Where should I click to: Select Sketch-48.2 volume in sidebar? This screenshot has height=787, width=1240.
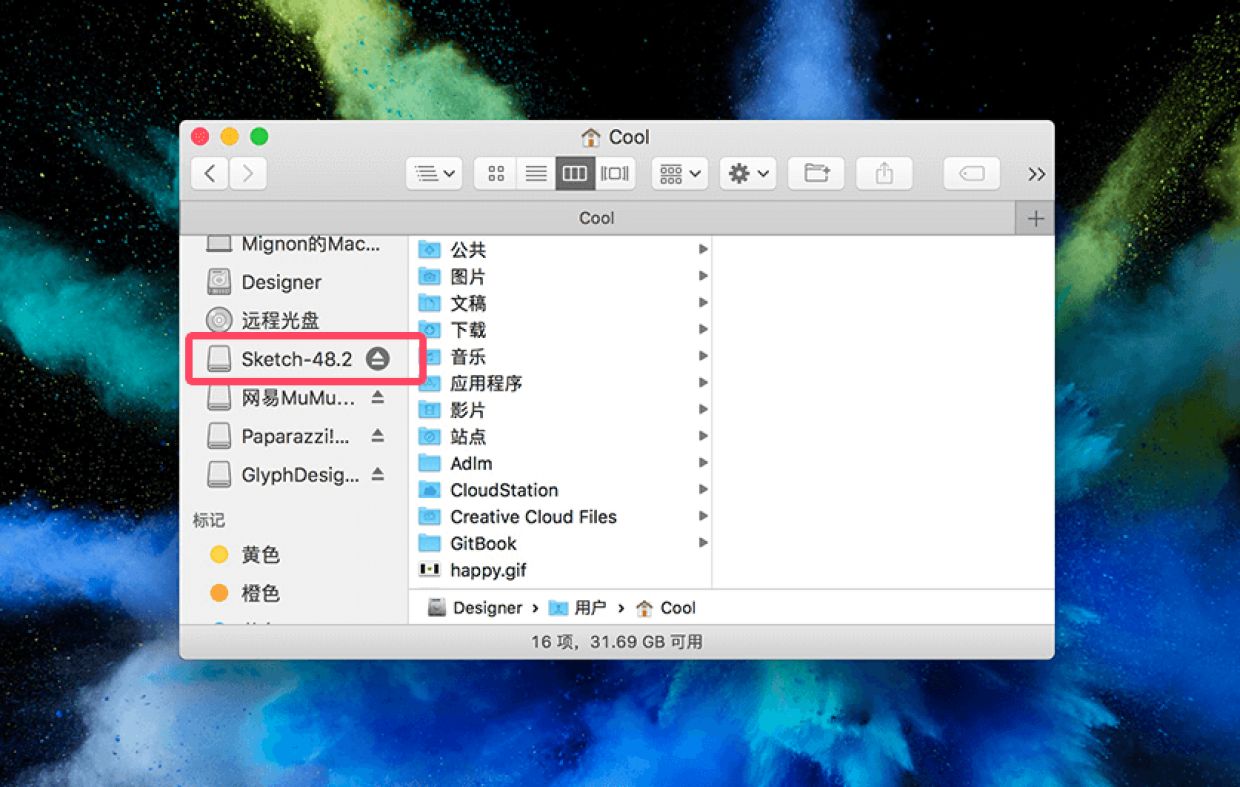pos(293,358)
